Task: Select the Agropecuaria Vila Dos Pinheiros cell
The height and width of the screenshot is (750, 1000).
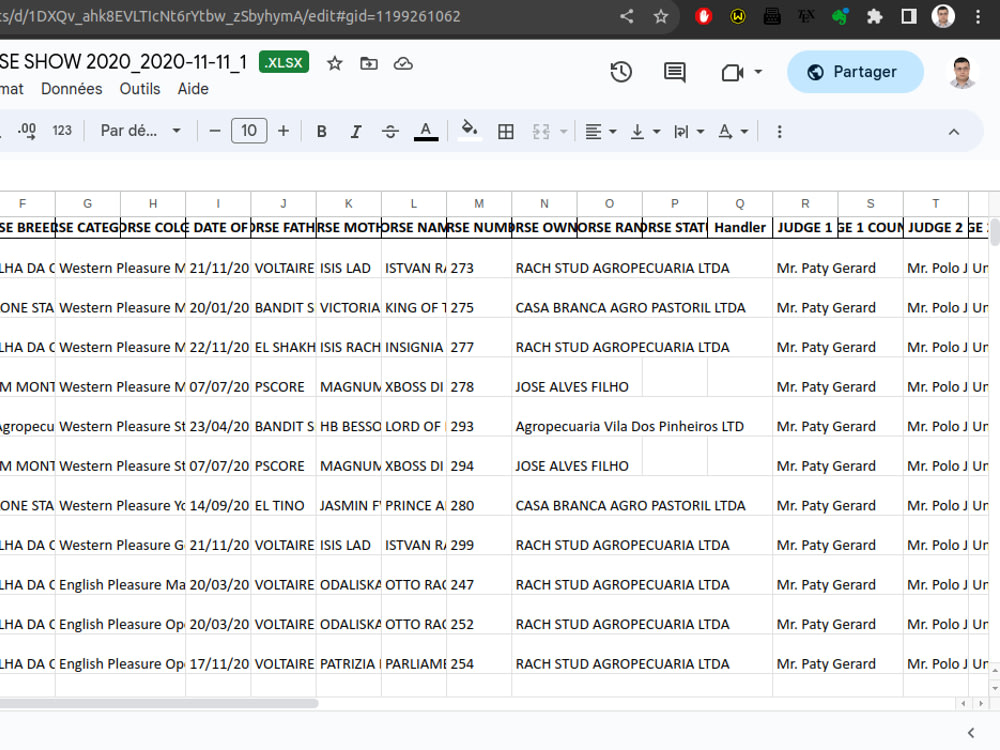Action: click(629, 426)
